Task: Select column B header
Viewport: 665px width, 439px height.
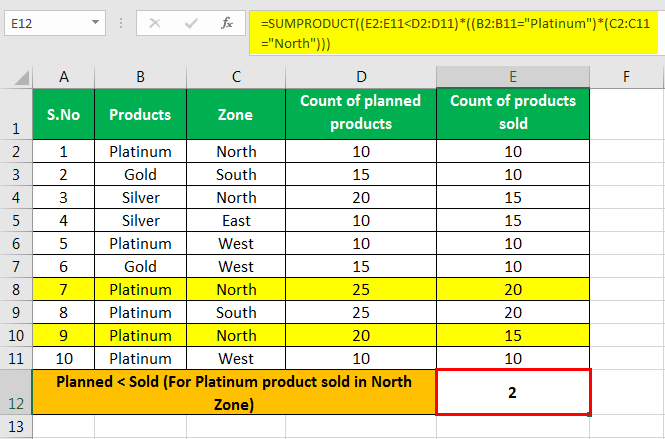Action: click(140, 77)
